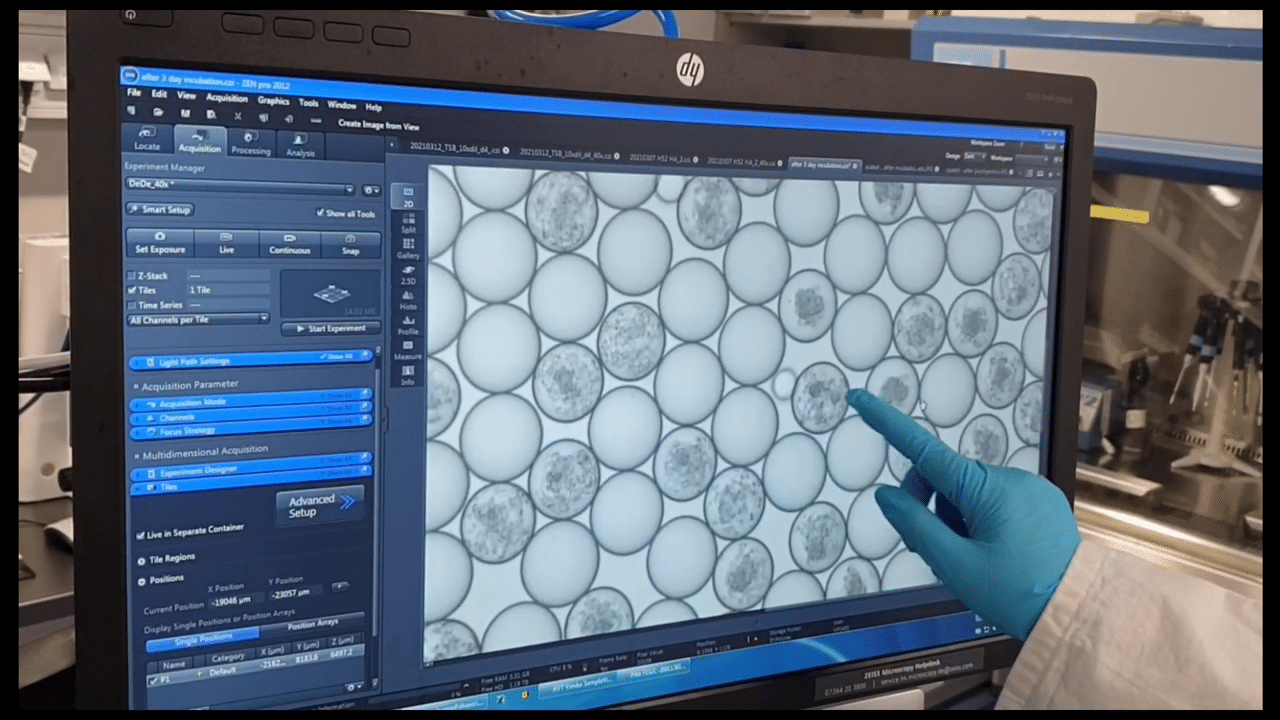Toggle the P1 position row checkbox

point(153,681)
